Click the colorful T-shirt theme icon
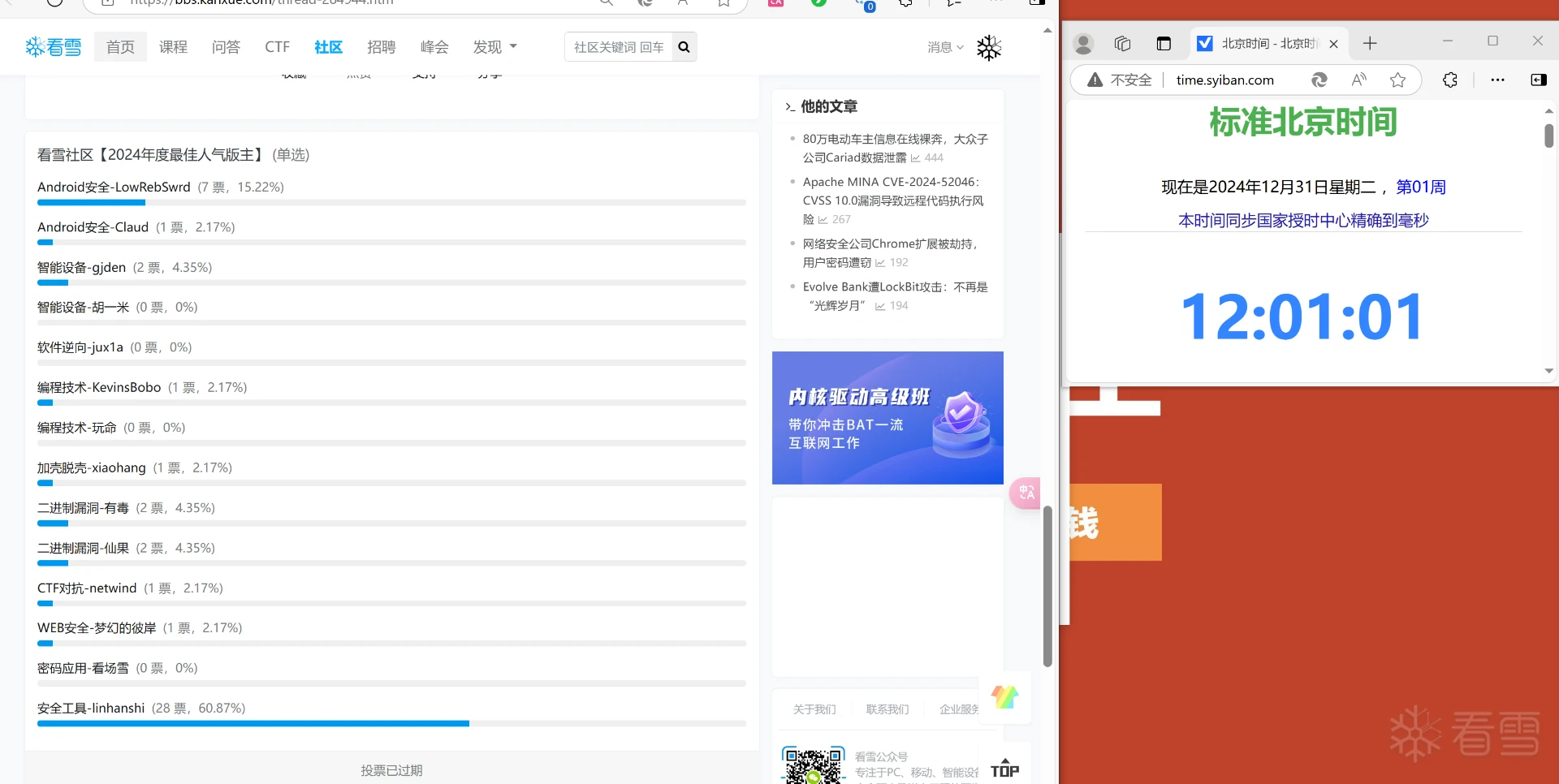The image size is (1559, 784). (1004, 696)
